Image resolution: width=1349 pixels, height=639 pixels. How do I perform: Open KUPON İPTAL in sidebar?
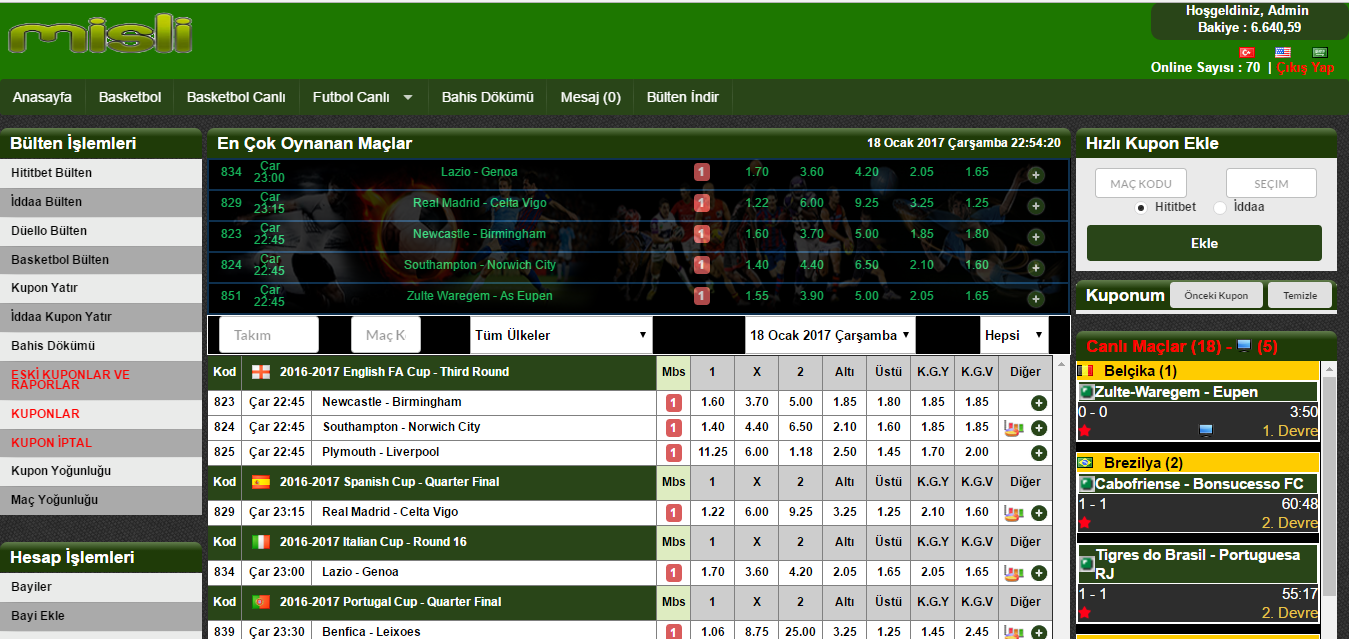coord(101,442)
